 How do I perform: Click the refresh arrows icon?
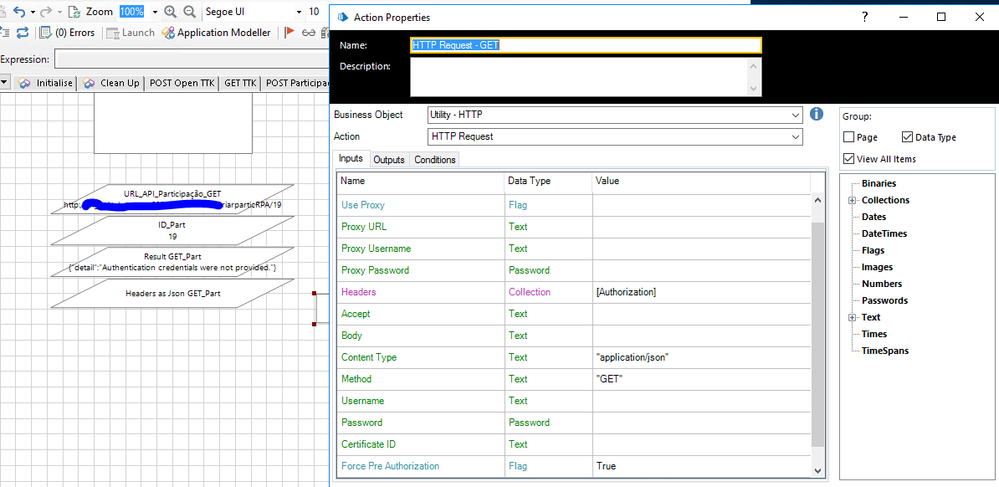pyautogui.click(x=23, y=33)
